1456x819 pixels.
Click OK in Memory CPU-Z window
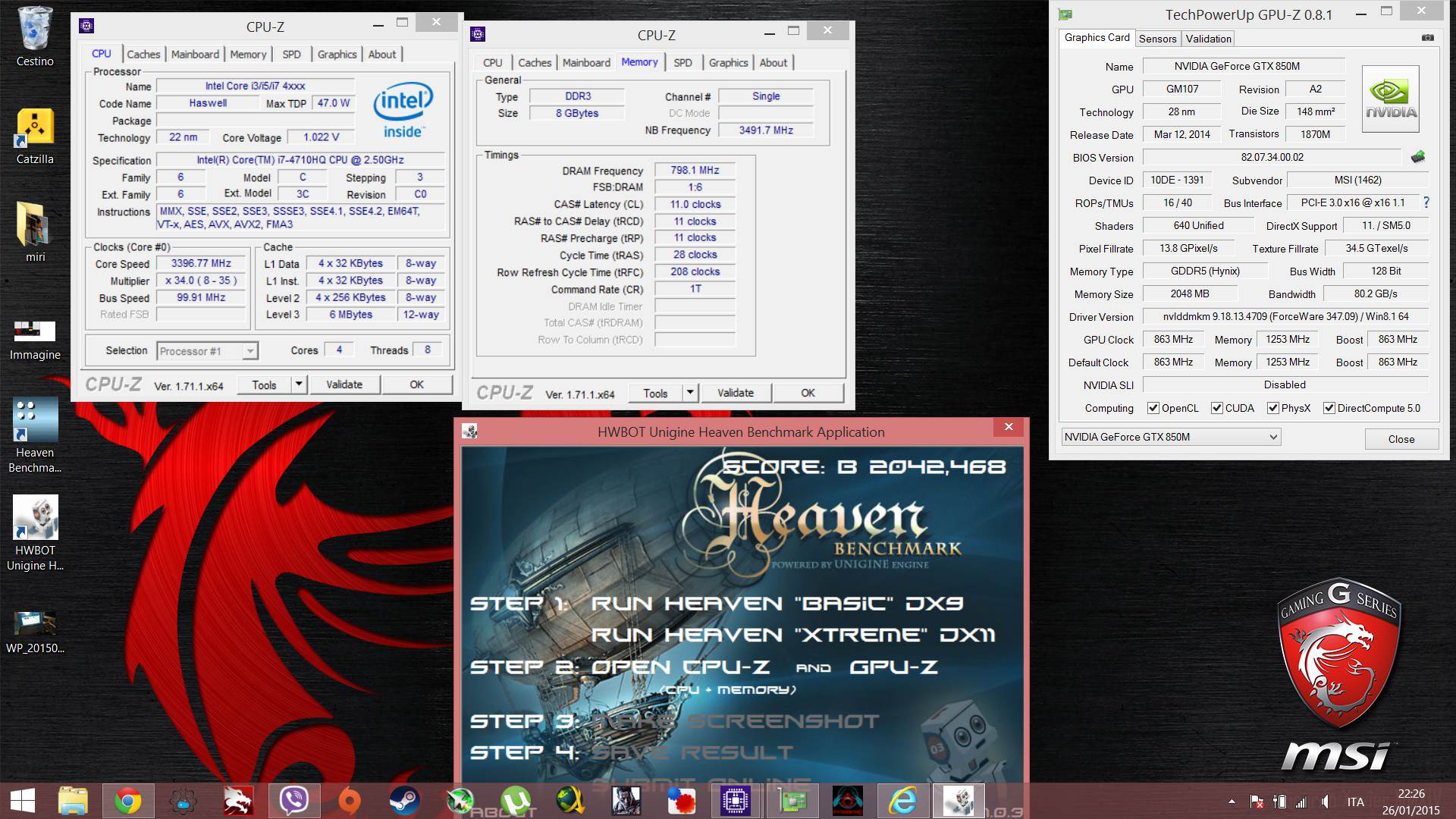(808, 393)
